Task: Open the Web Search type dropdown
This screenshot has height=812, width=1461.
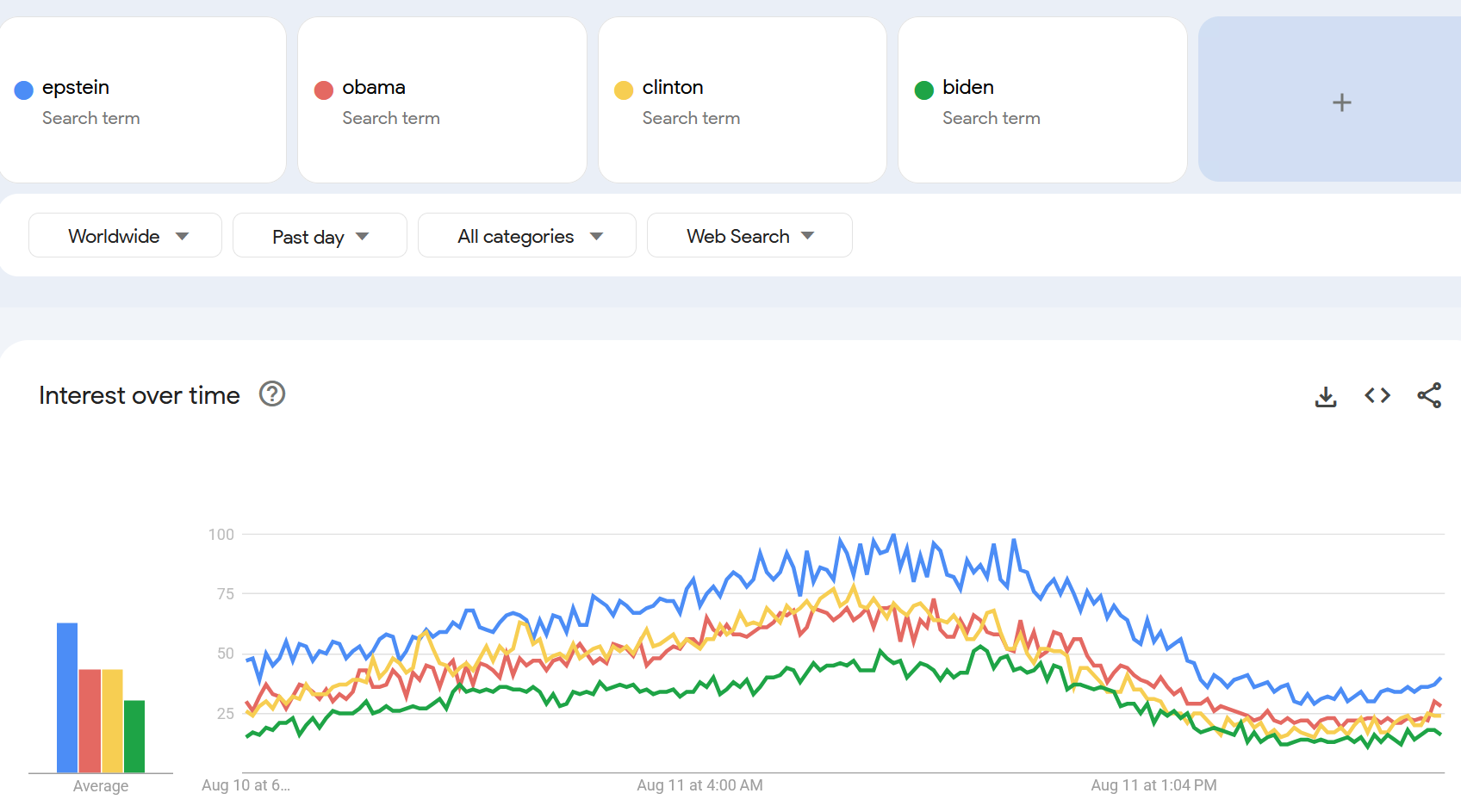Action: [749, 236]
